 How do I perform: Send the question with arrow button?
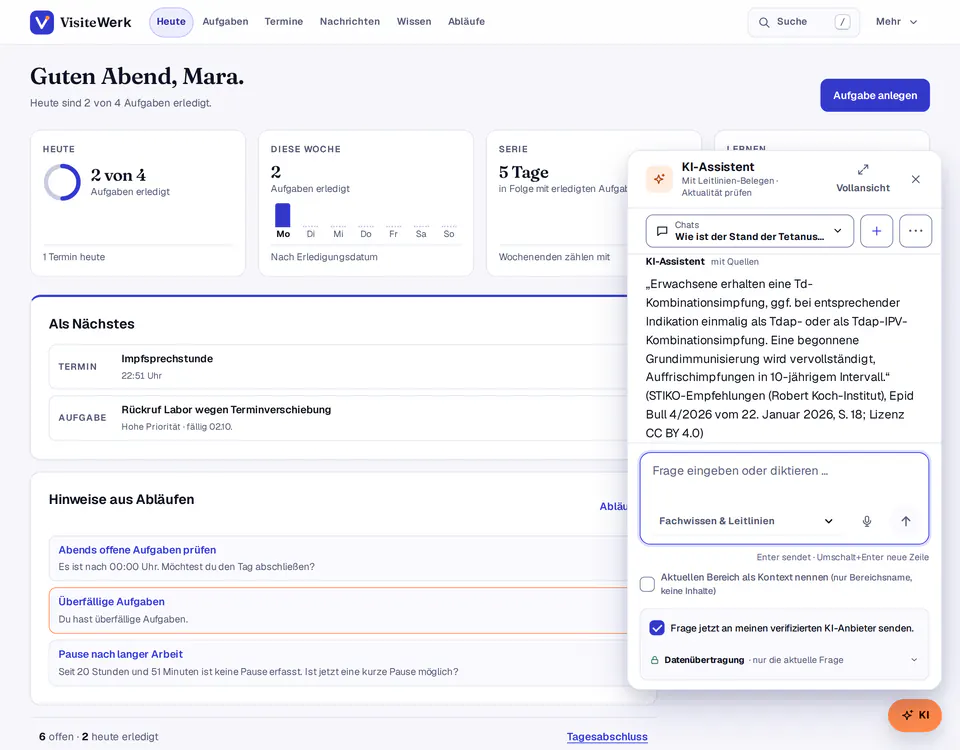coord(906,521)
